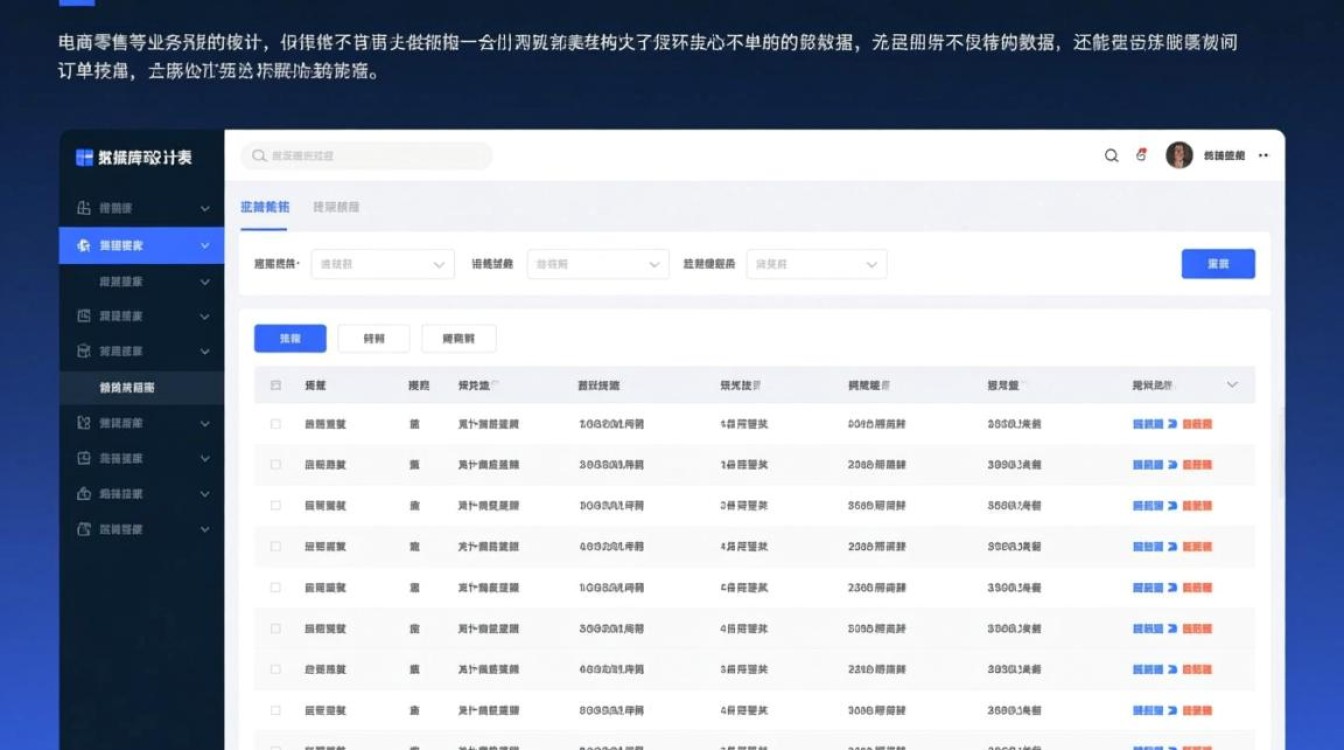Open the rightmost filter dropdown before the query button

tap(816, 263)
